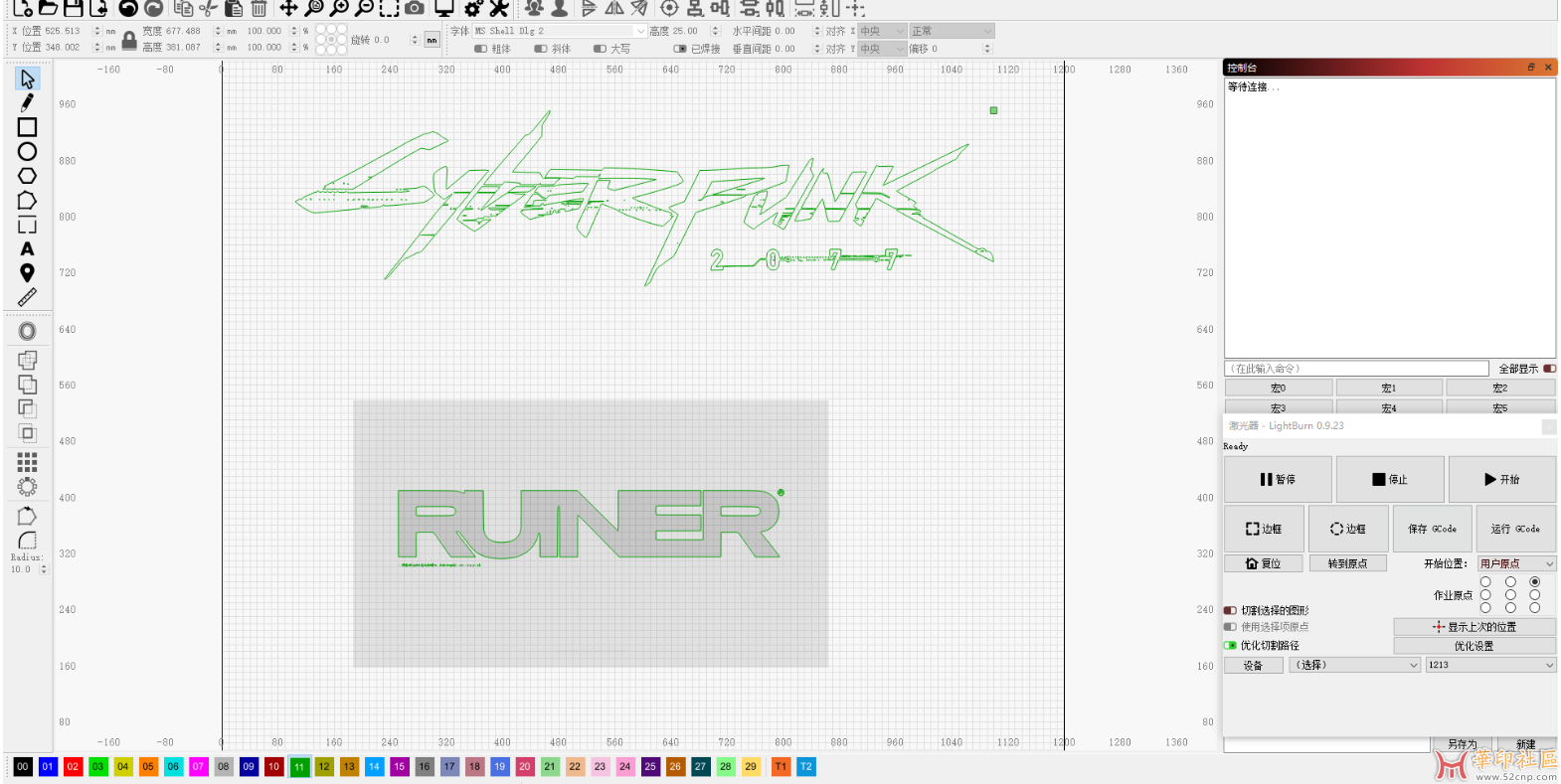This screenshot has width=1561, height=784.
Task: Open preview monitor icon
Action: coord(444,8)
